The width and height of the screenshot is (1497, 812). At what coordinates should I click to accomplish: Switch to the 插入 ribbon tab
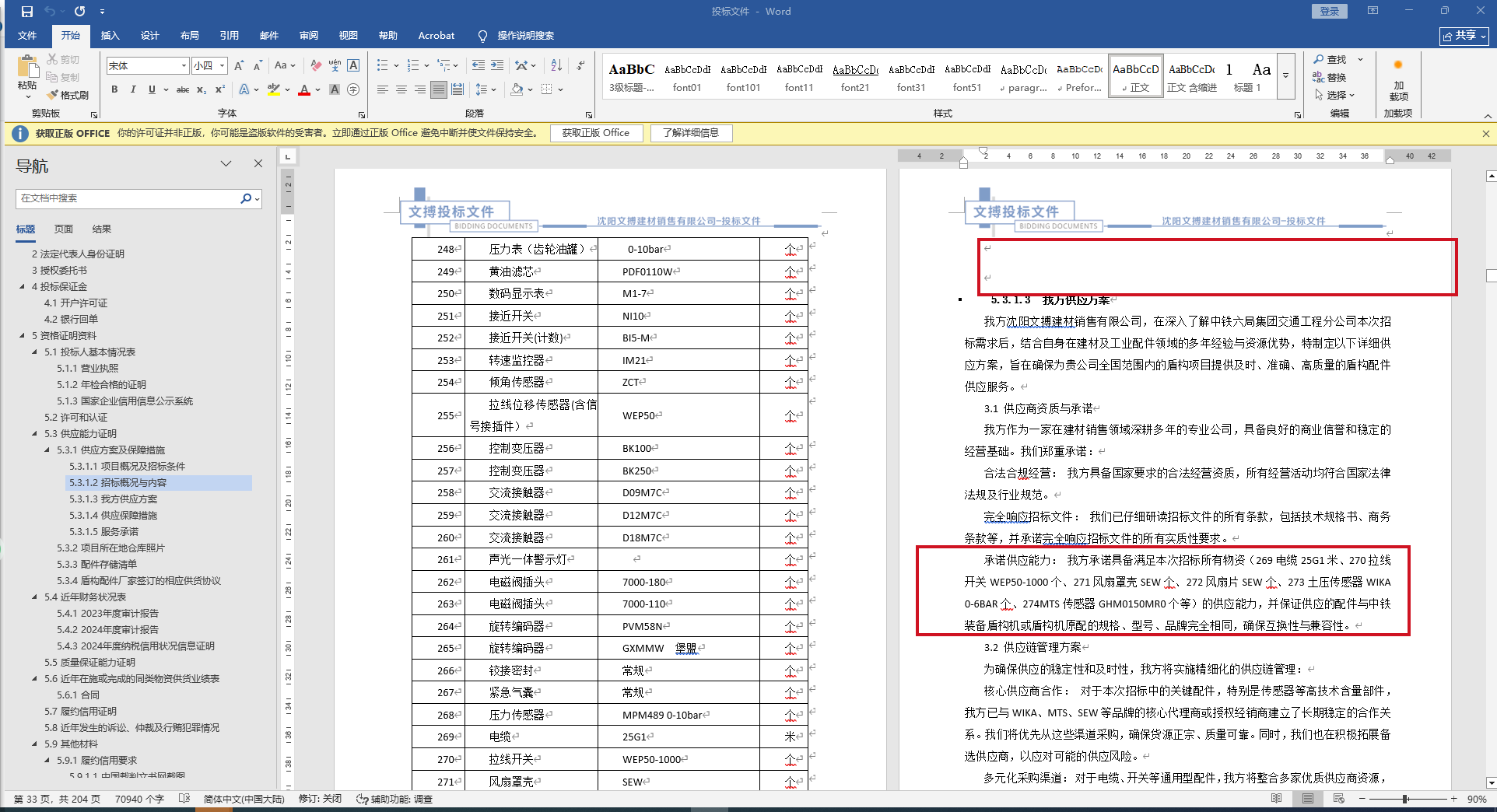[x=110, y=36]
